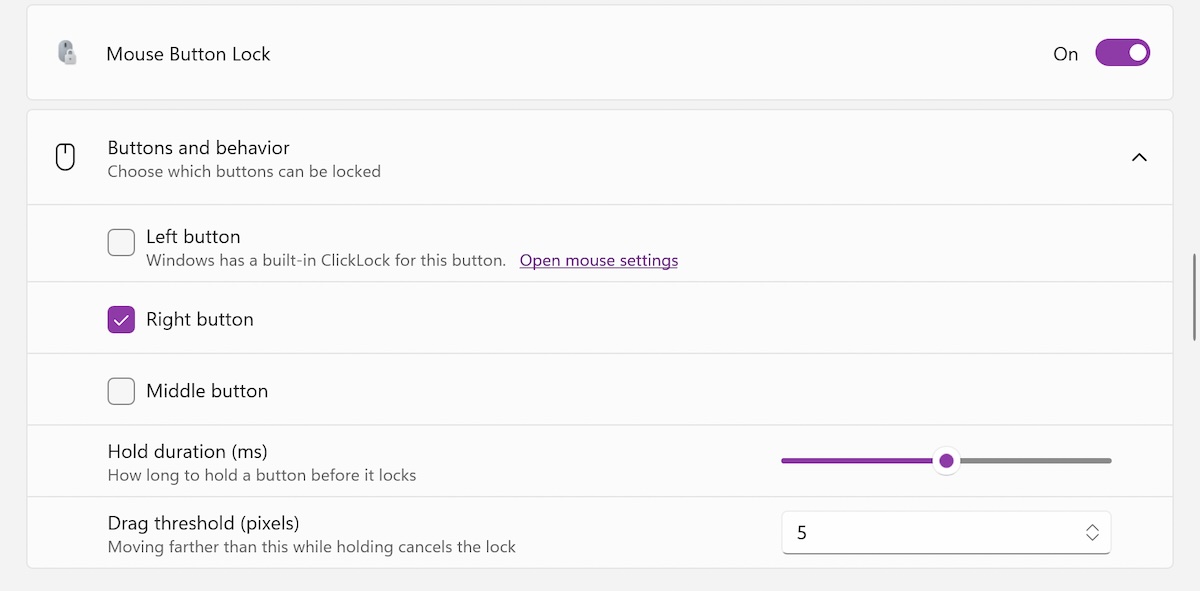Image resolution: width=1200 pixels, height=591 pixels.
Task: Enable the Left button checkbox
Action: click(121, 242)
